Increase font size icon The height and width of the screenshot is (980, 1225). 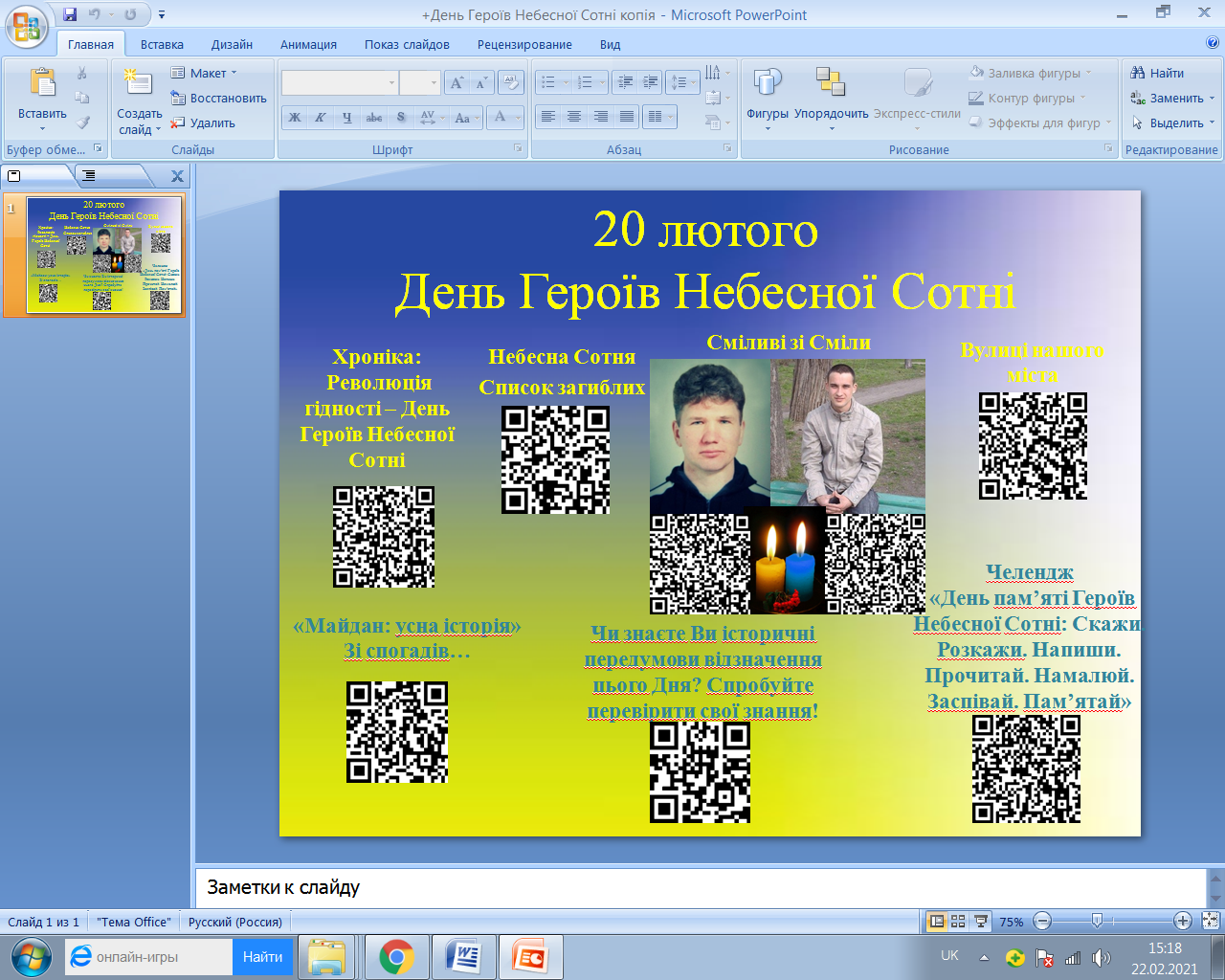tap(457, 83)
